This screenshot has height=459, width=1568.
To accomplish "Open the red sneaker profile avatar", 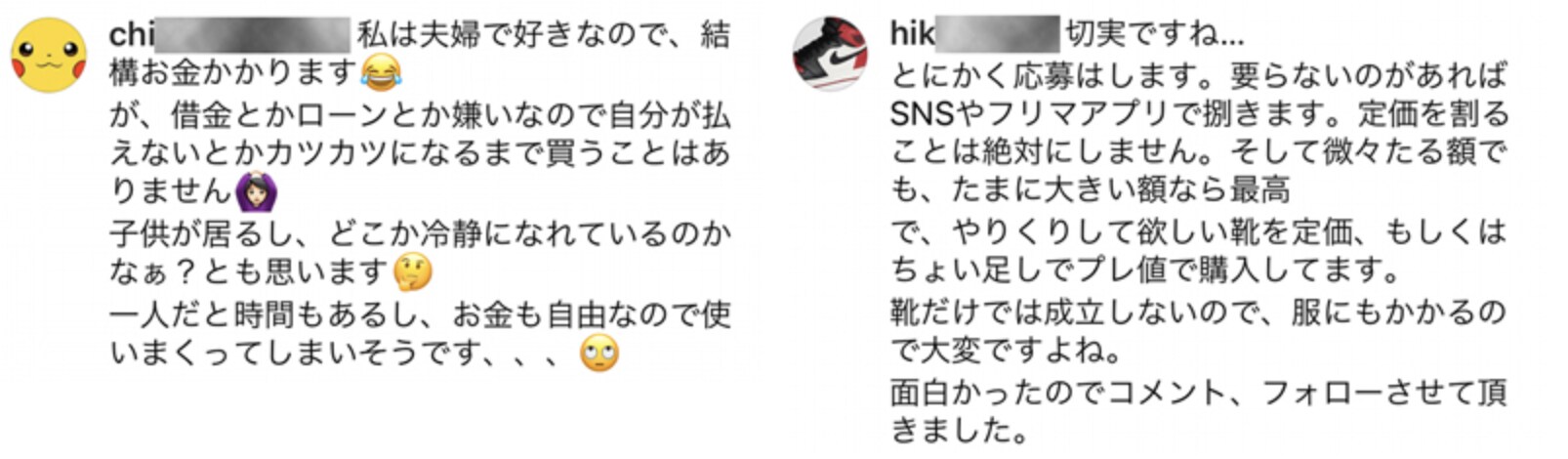I will click(x=830, y=54).
